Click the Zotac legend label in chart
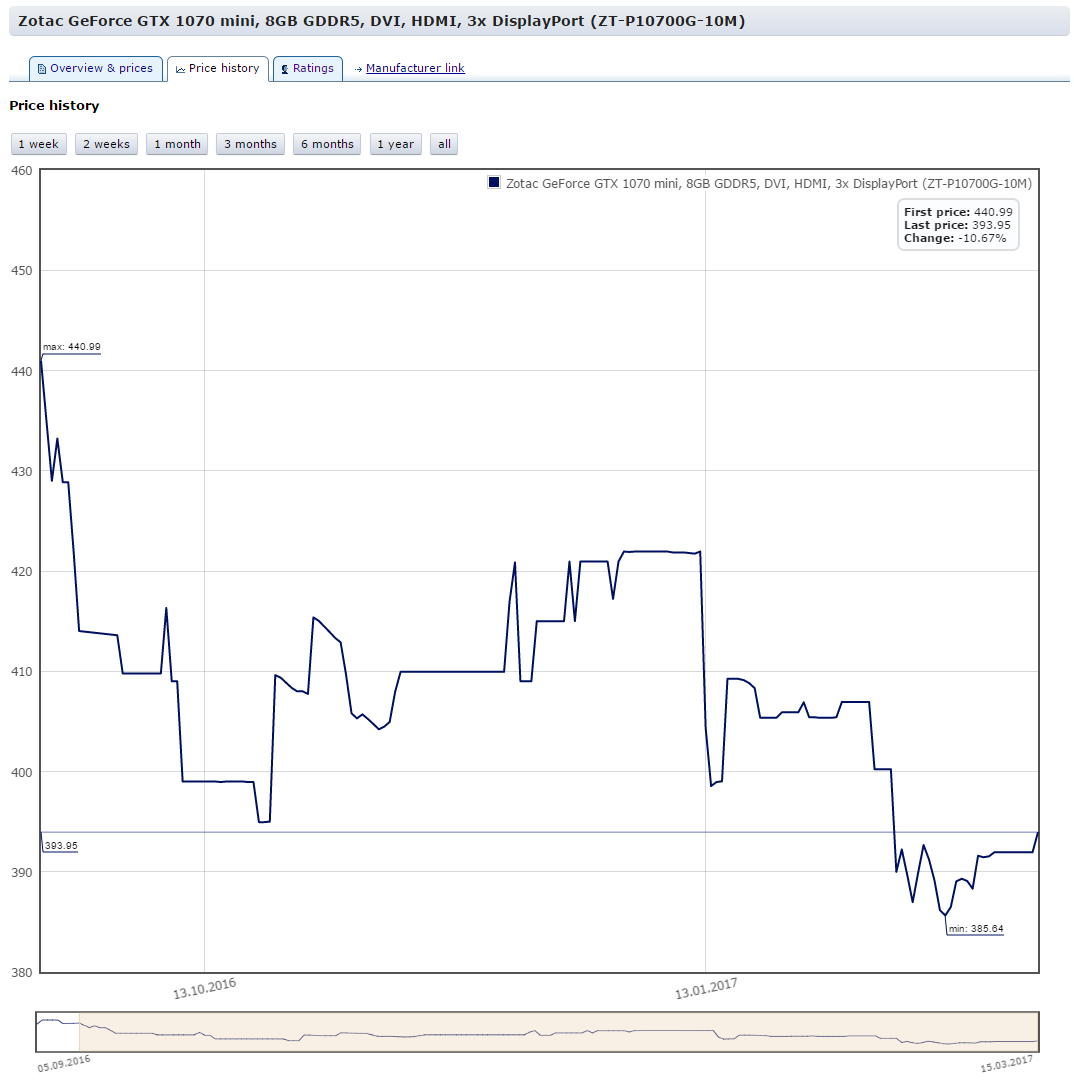 point(769,183)
